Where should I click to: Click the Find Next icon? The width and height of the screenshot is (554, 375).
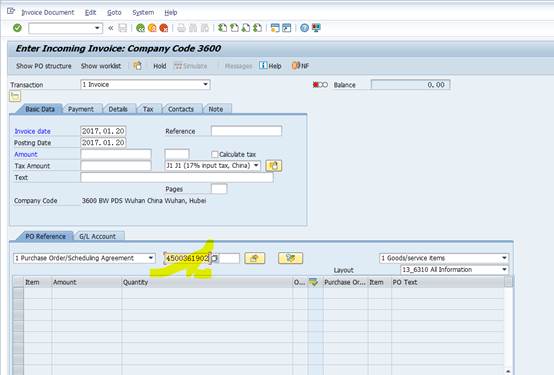click(x=205, y=28)
